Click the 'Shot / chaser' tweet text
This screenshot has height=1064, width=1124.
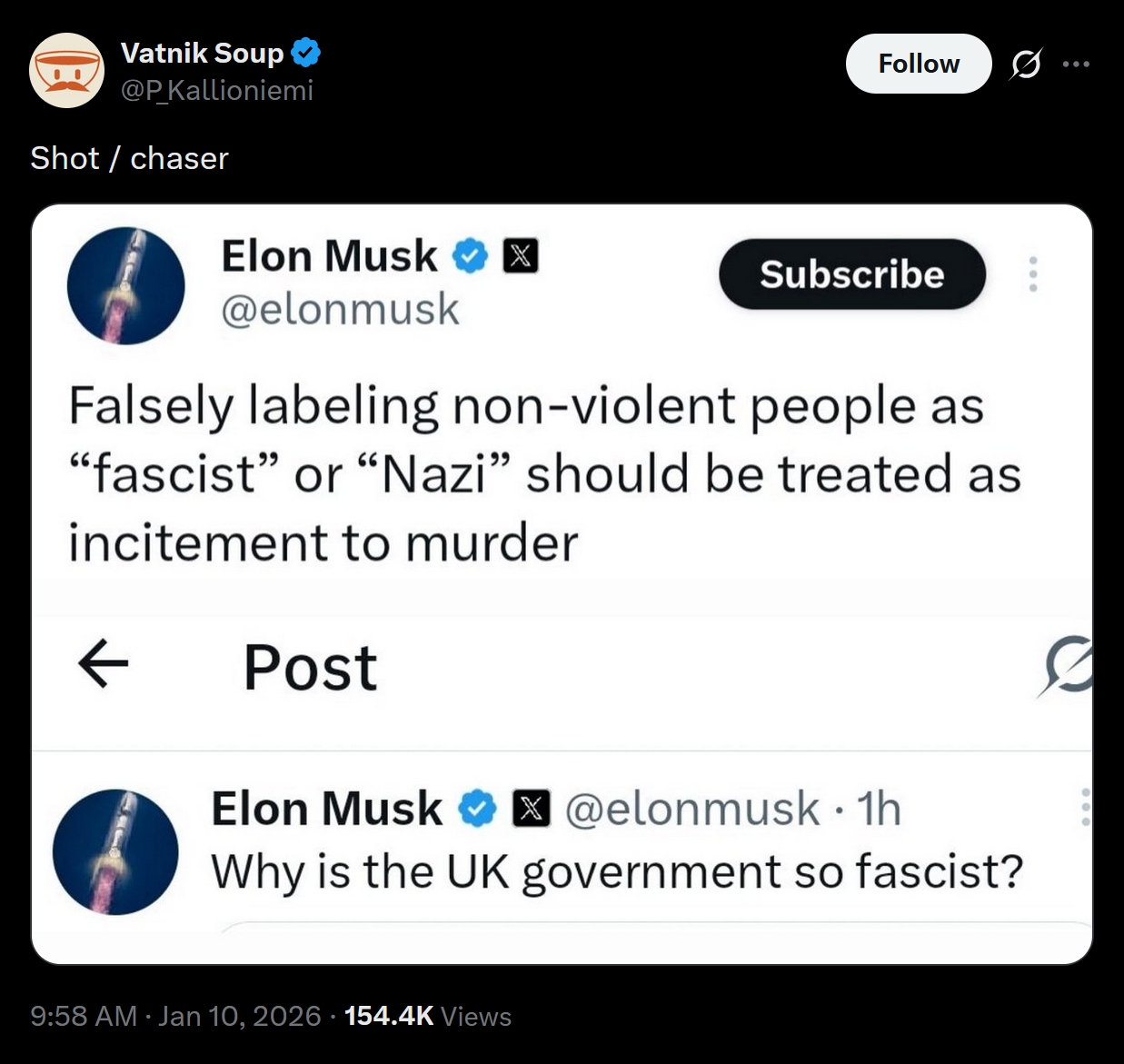tap(128, 158)
